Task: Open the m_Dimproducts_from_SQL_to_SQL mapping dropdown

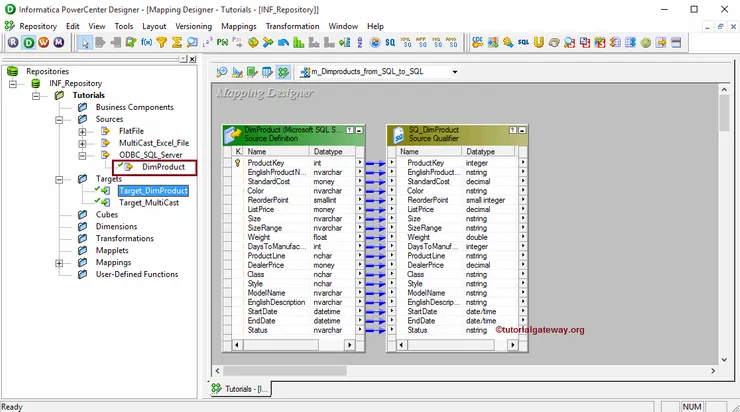Action: point(455,72)
